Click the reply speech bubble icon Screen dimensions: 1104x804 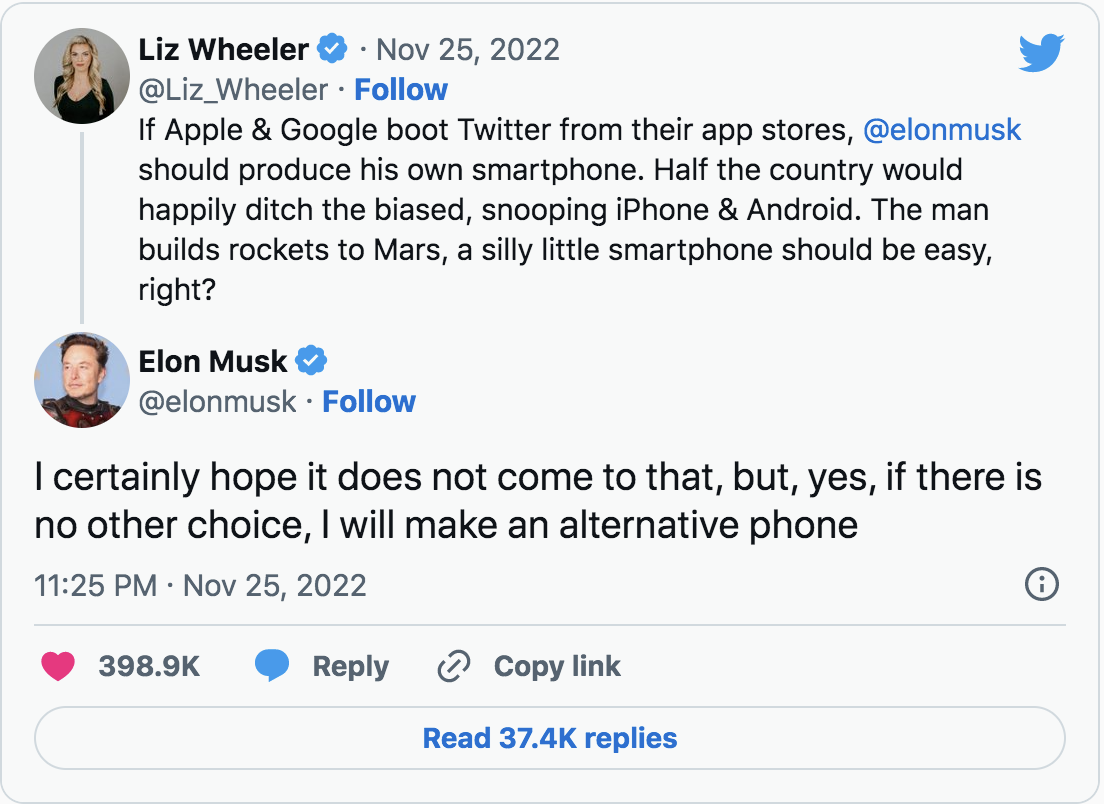271,667
